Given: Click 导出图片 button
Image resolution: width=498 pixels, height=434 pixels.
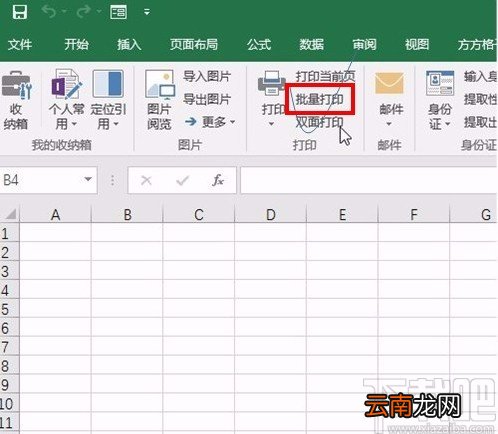Looking at the screenshot, I should pos(207,99).
